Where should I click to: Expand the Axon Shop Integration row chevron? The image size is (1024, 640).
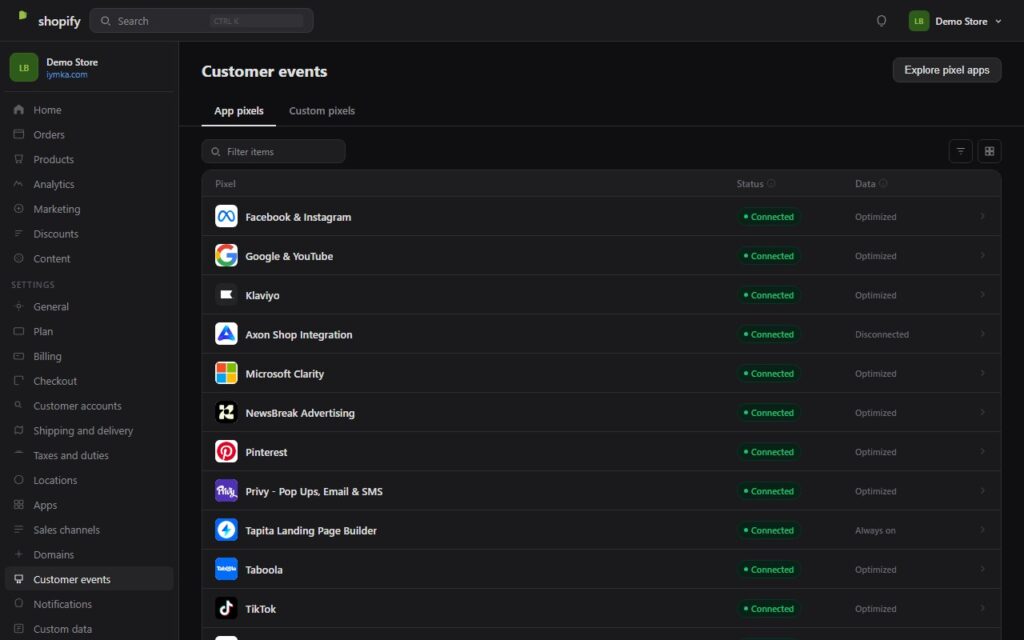coord(982,334)
